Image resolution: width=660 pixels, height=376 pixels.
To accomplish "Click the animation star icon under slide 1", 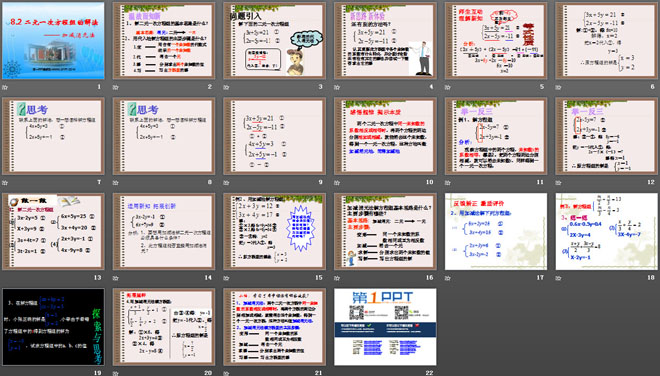I will 5,87.
